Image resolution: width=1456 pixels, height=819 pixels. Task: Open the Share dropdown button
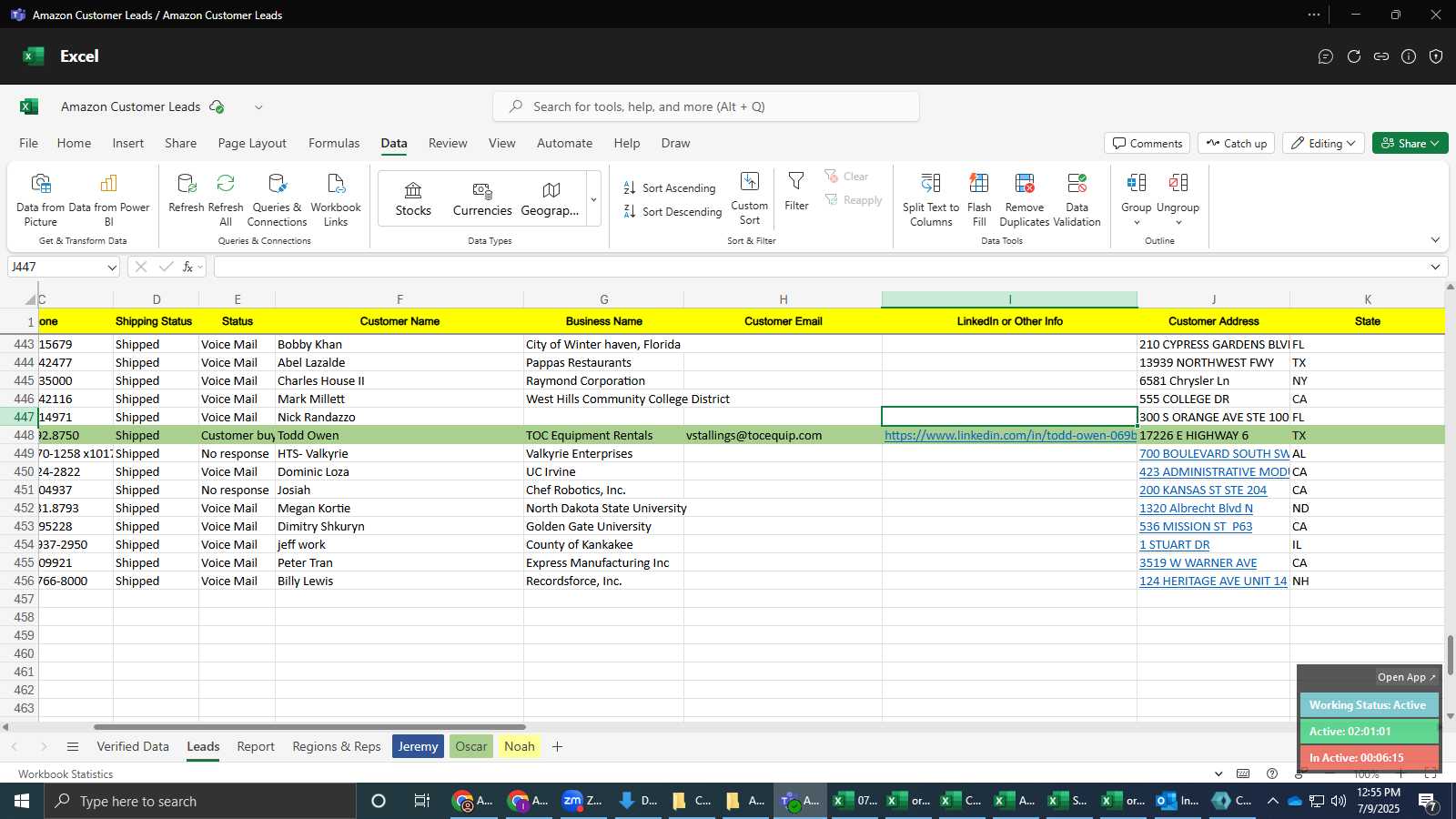(1410, 144)
